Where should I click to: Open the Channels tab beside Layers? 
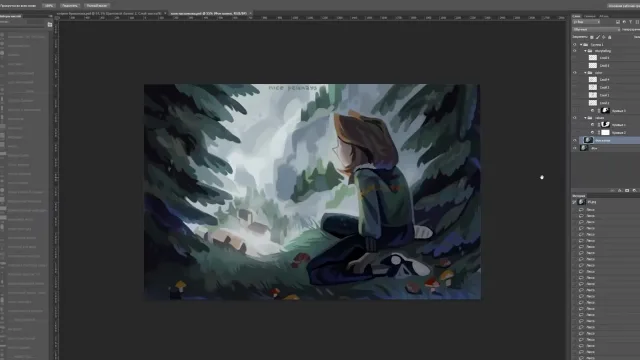tap(589, 16)
